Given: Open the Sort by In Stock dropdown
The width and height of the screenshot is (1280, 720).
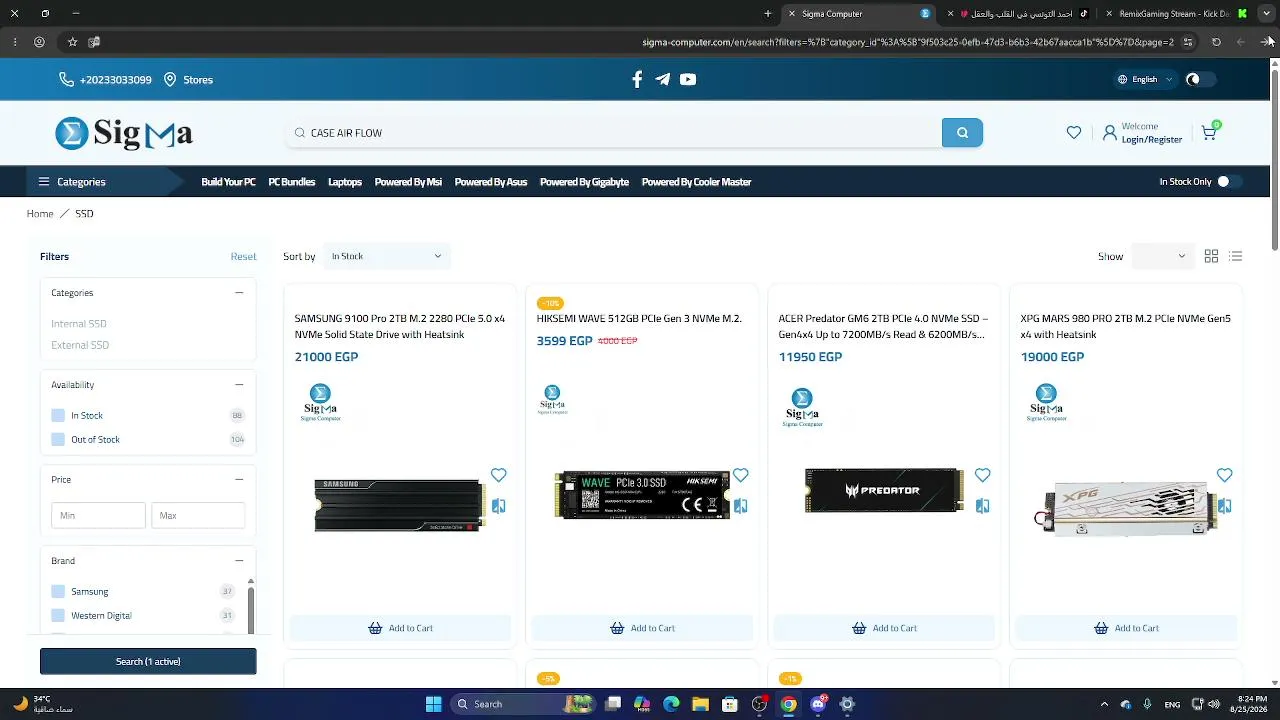Looking at the screenshot, I should (x=387, y=257).
